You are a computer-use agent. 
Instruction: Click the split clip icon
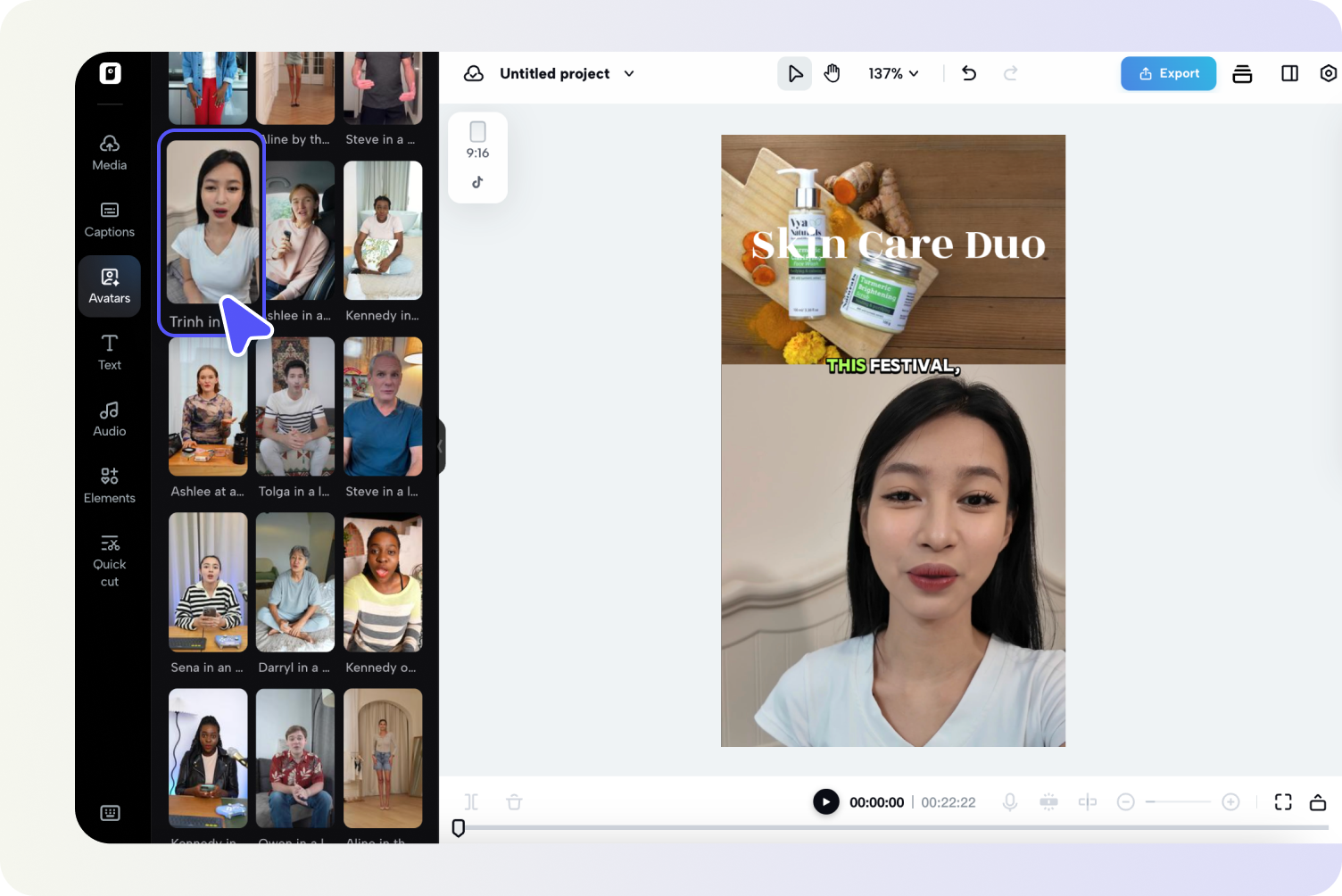pyautogui.click(x=471, y=802)
